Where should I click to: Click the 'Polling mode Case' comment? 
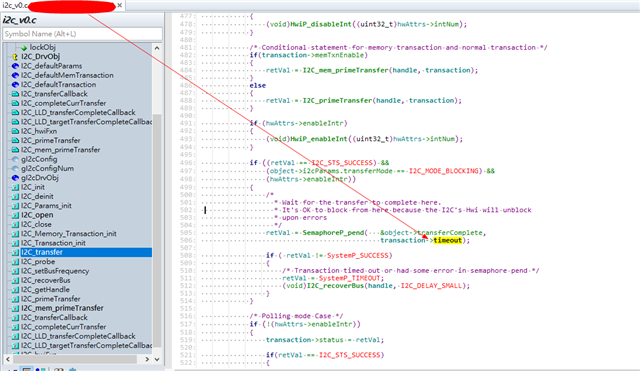(296, 316)
